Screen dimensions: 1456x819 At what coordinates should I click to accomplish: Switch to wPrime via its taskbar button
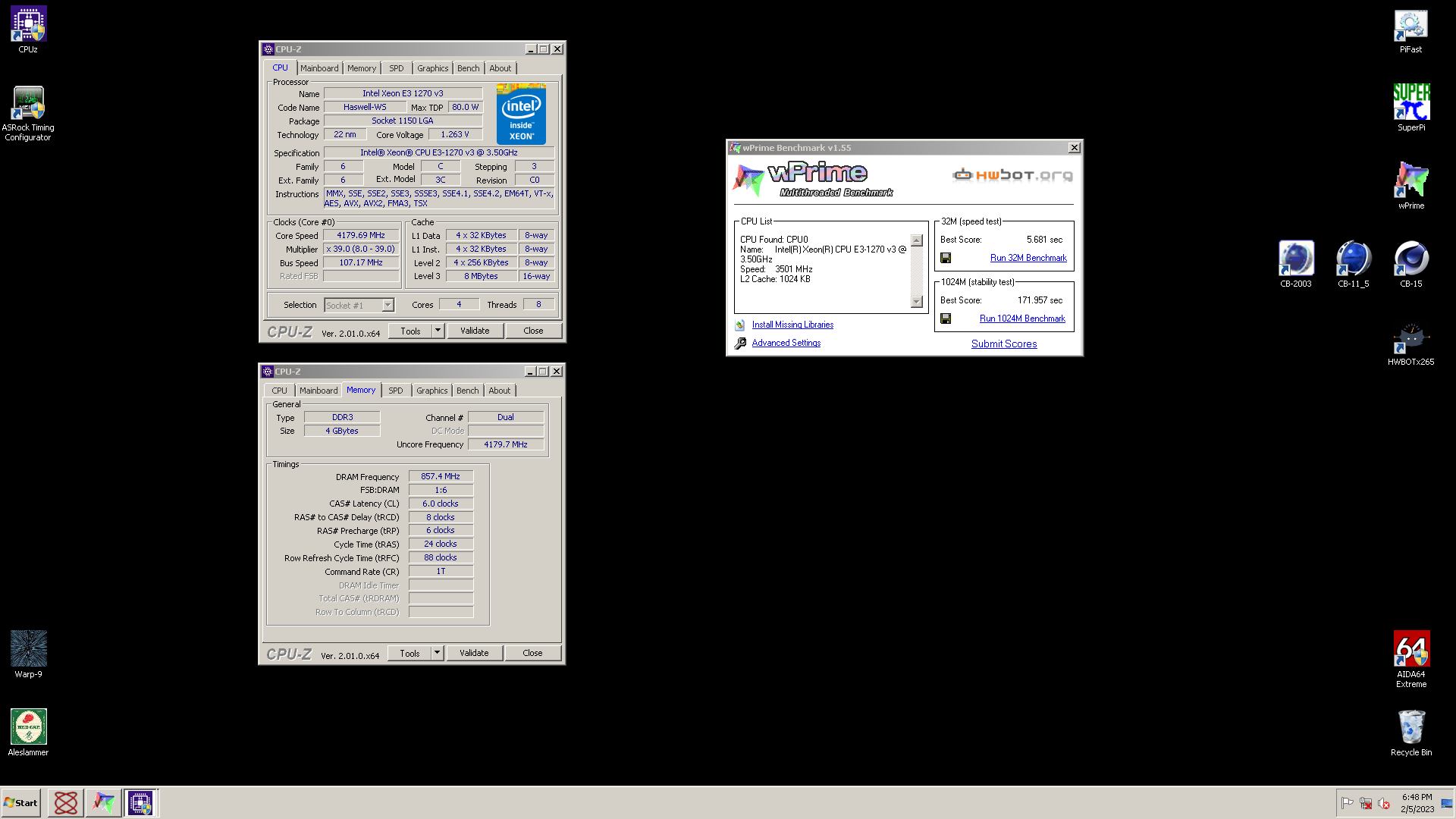[x=103, y=802]
